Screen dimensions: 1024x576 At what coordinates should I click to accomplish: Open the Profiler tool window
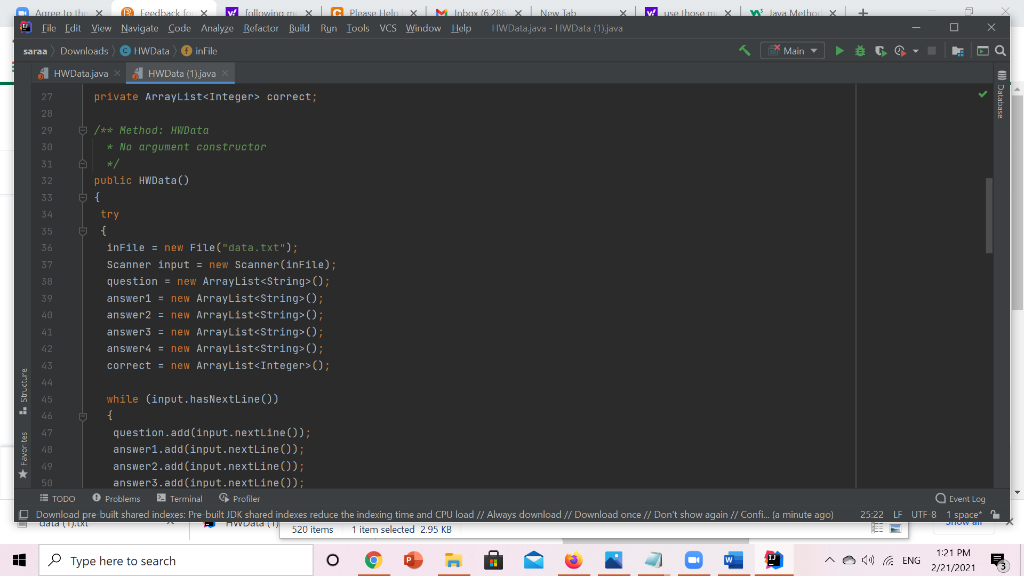point(240,498)
